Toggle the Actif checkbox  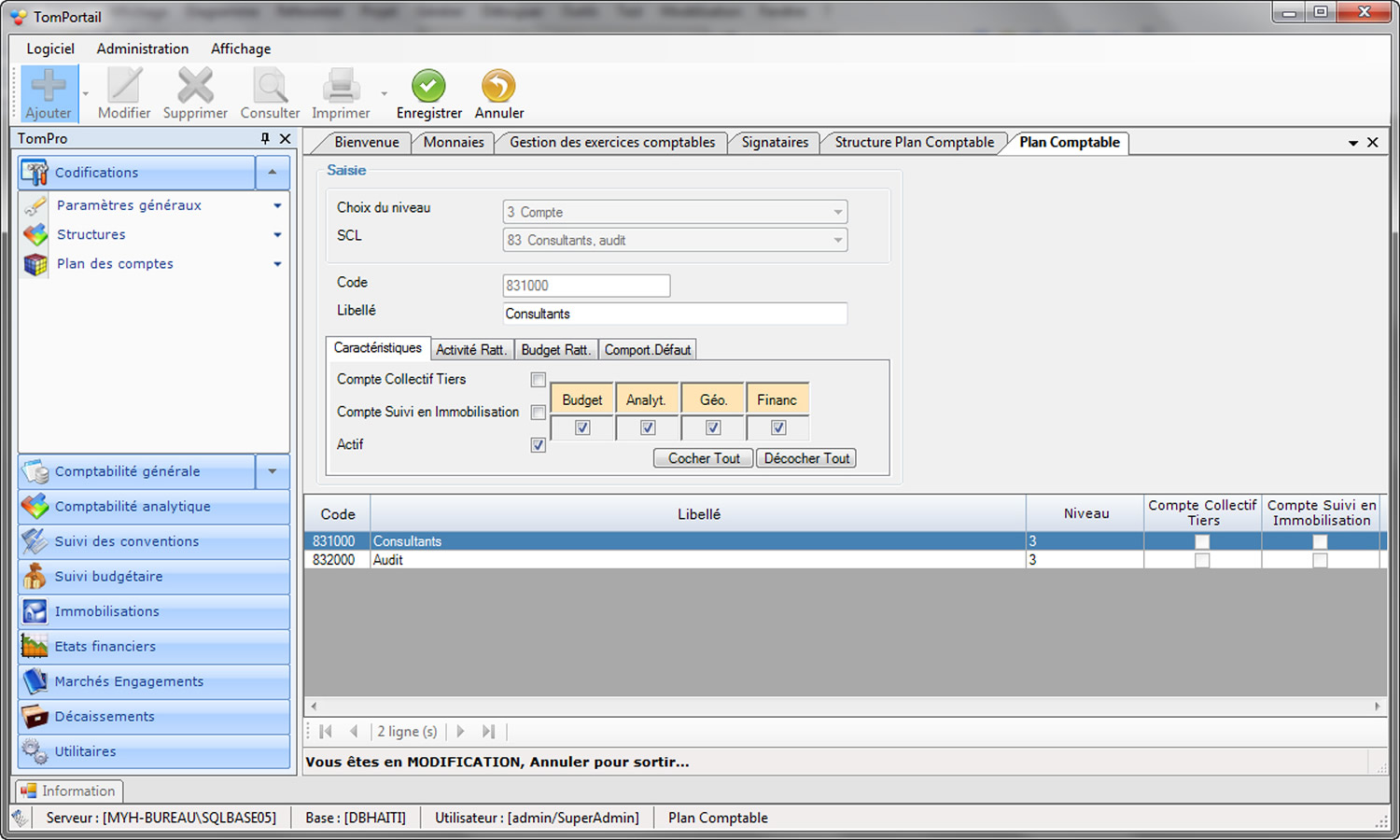pos(539,445)
